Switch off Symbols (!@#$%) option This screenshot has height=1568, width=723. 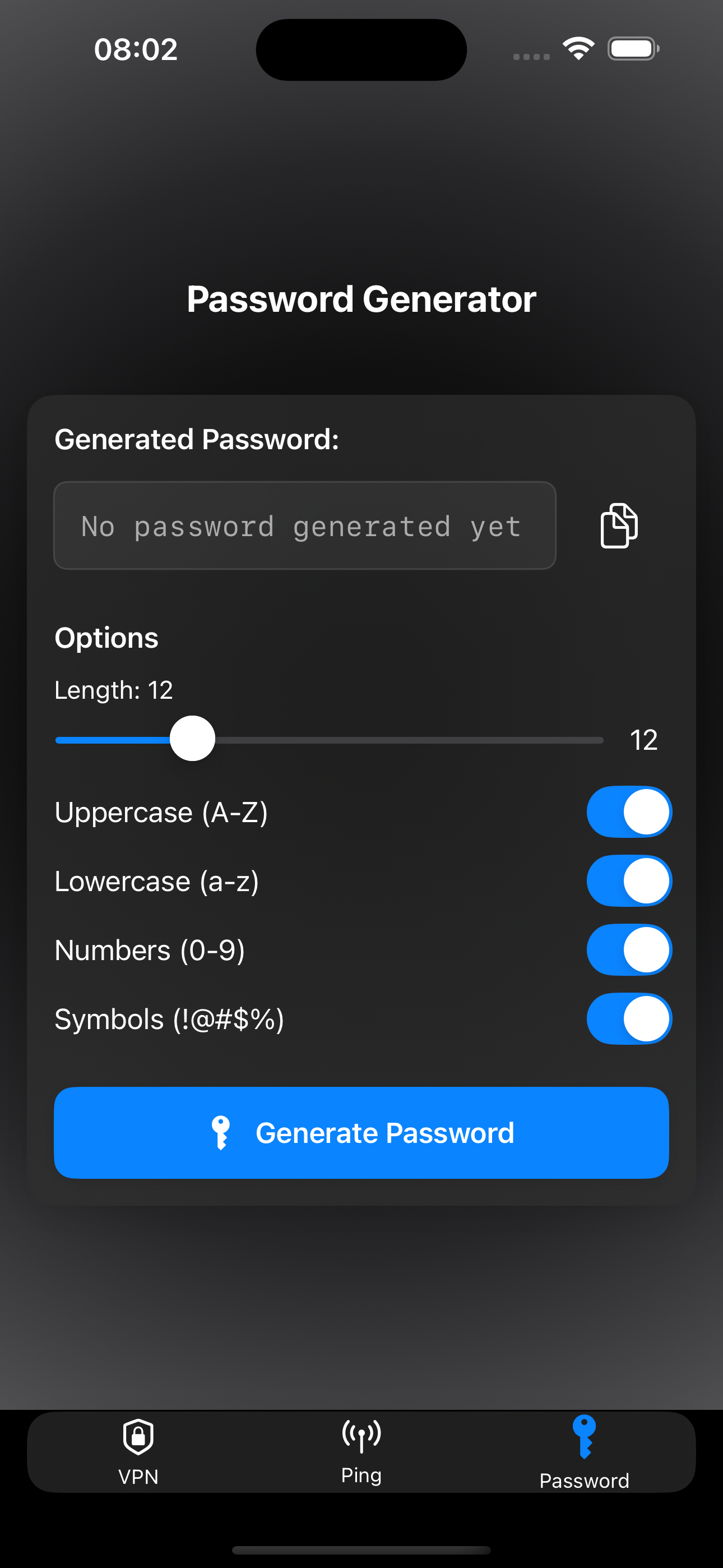coord(629,1019)
